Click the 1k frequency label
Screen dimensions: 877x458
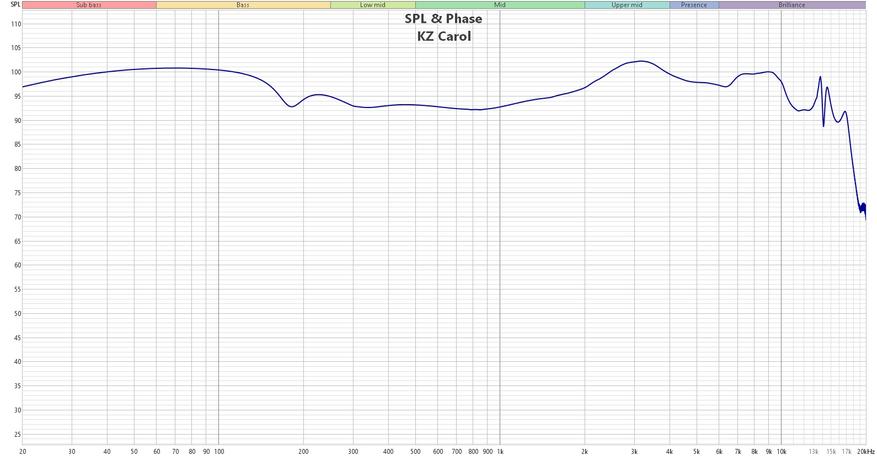click(500, 451)
